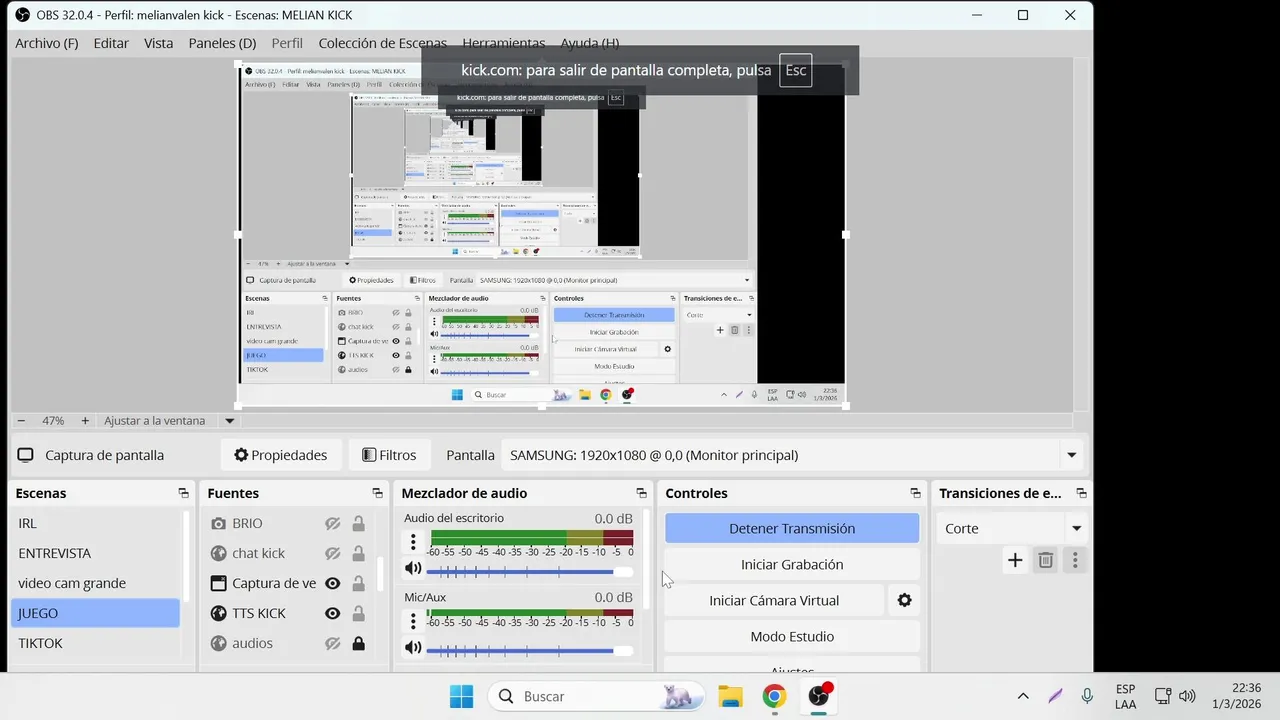The image size is (1280, 720).
Task: Open the Archivo menu
Action: [x=46, y=43]
